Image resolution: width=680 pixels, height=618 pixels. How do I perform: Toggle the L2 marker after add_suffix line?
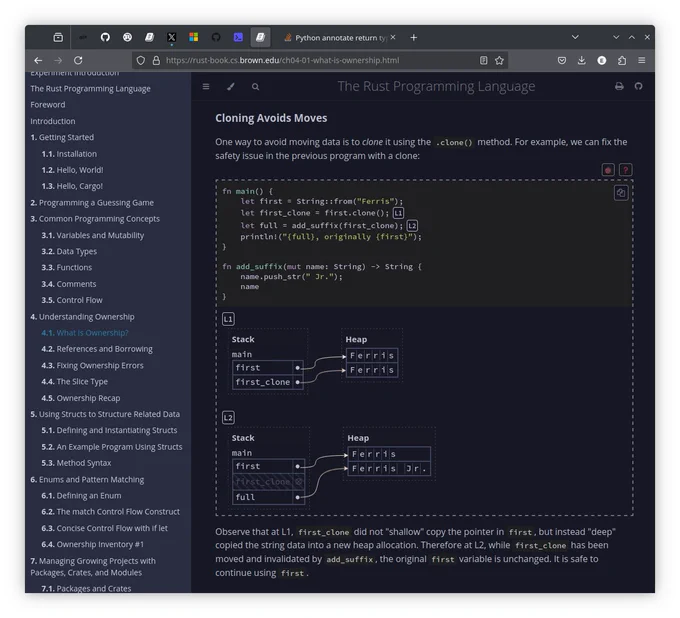coord(412,226)
